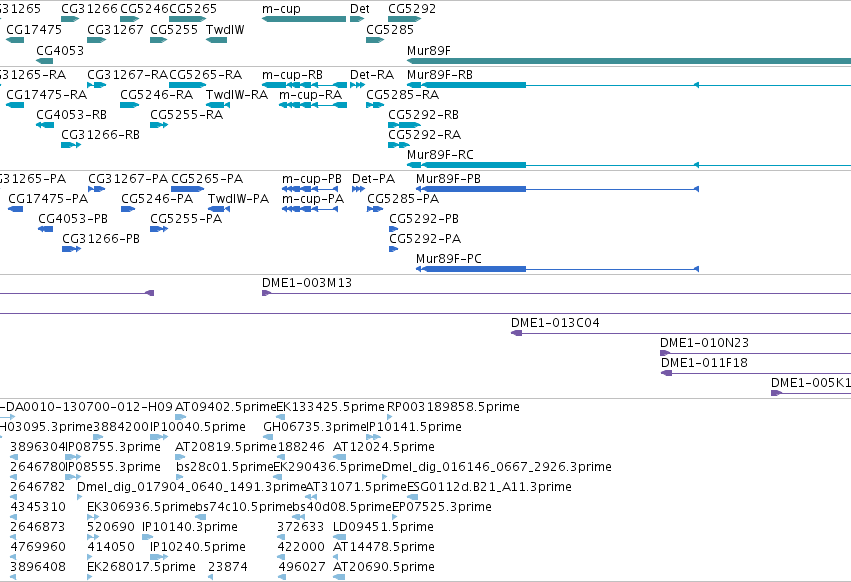Select the AT20819.5prime EST label
Viewport: 851px width, 582px height.
tap(226, 447)
